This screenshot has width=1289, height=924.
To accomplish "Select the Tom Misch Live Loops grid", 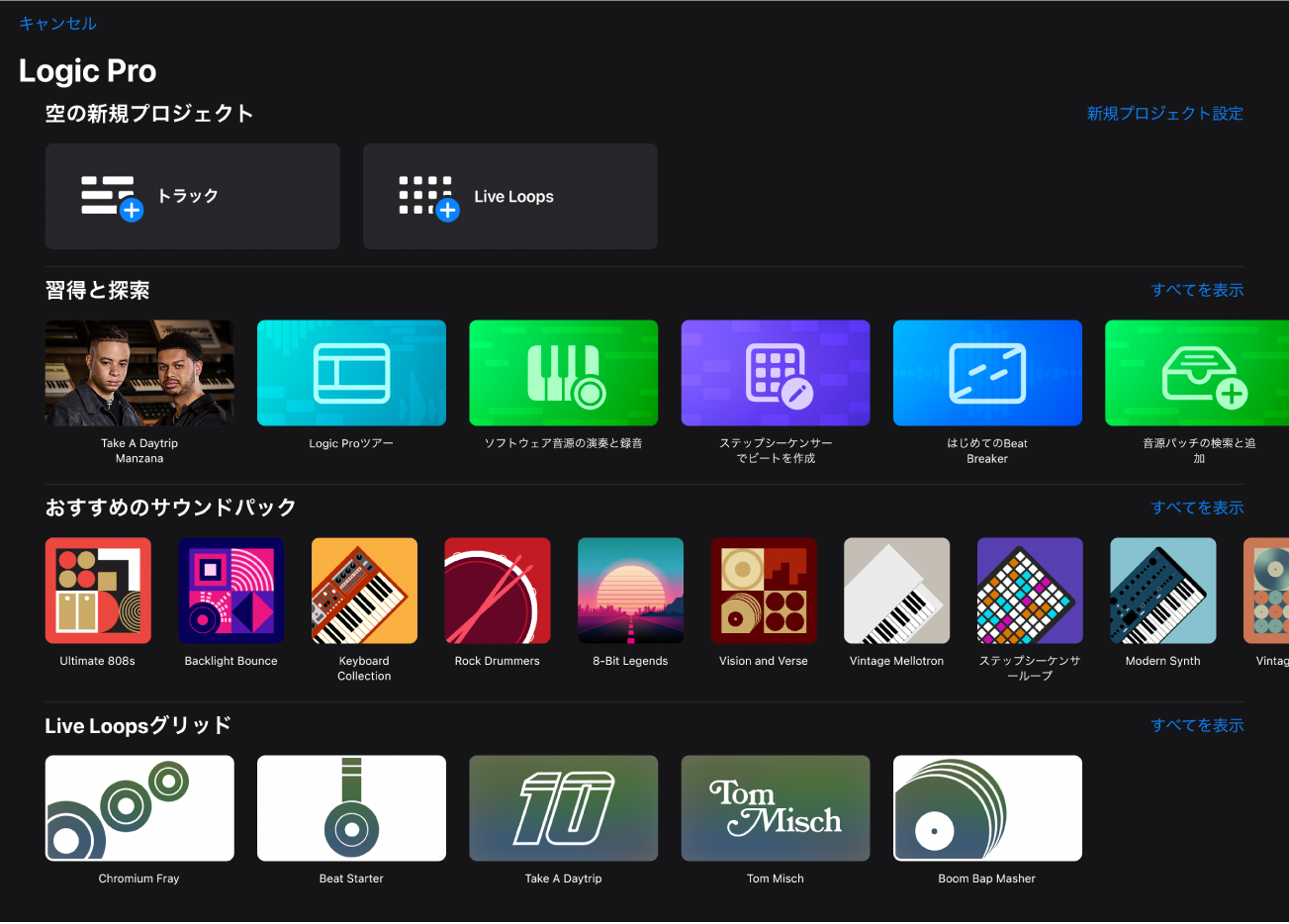I will (x=775, y=808).
